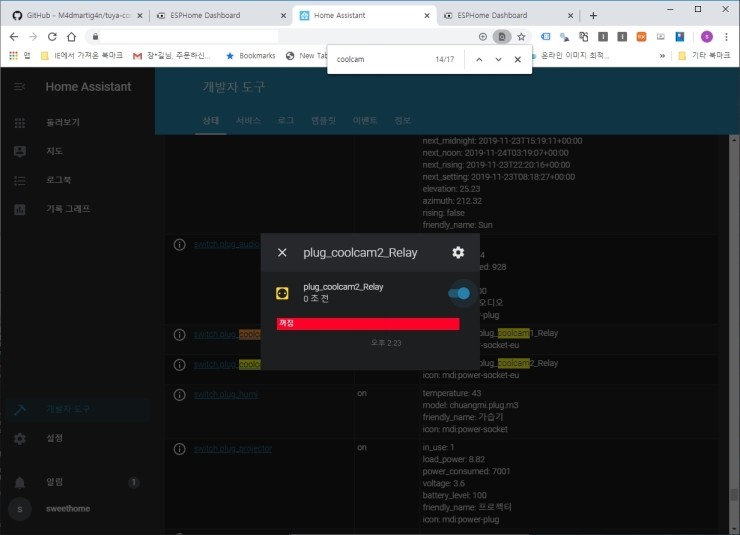The image size is (740, 535).
Task: Switch to first ESPHome Dashboard tab
Action: (x=220, y=16)
